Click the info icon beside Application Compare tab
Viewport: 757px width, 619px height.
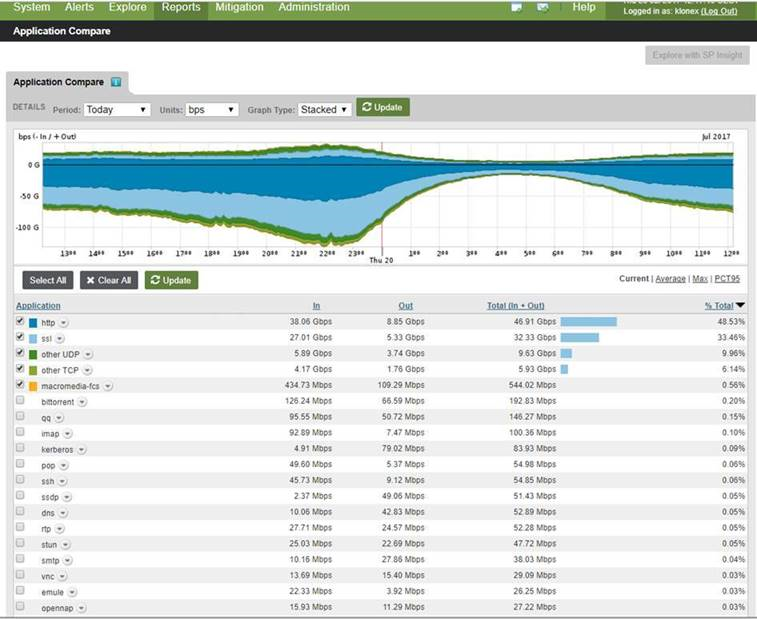(x=116, y=82)
